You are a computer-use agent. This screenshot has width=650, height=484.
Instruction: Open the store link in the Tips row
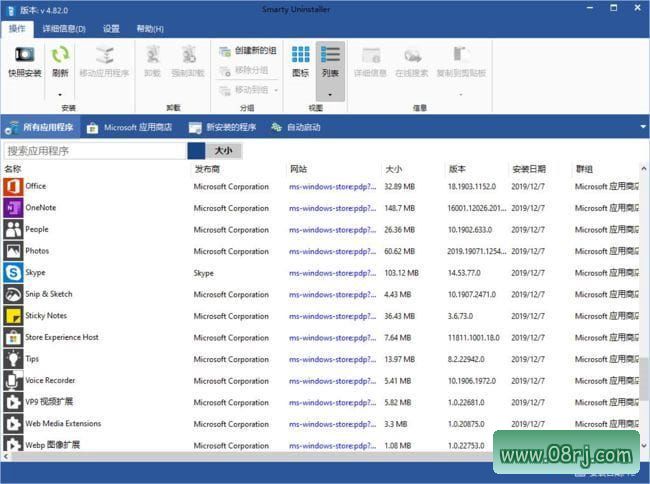(x=332, y=359)
